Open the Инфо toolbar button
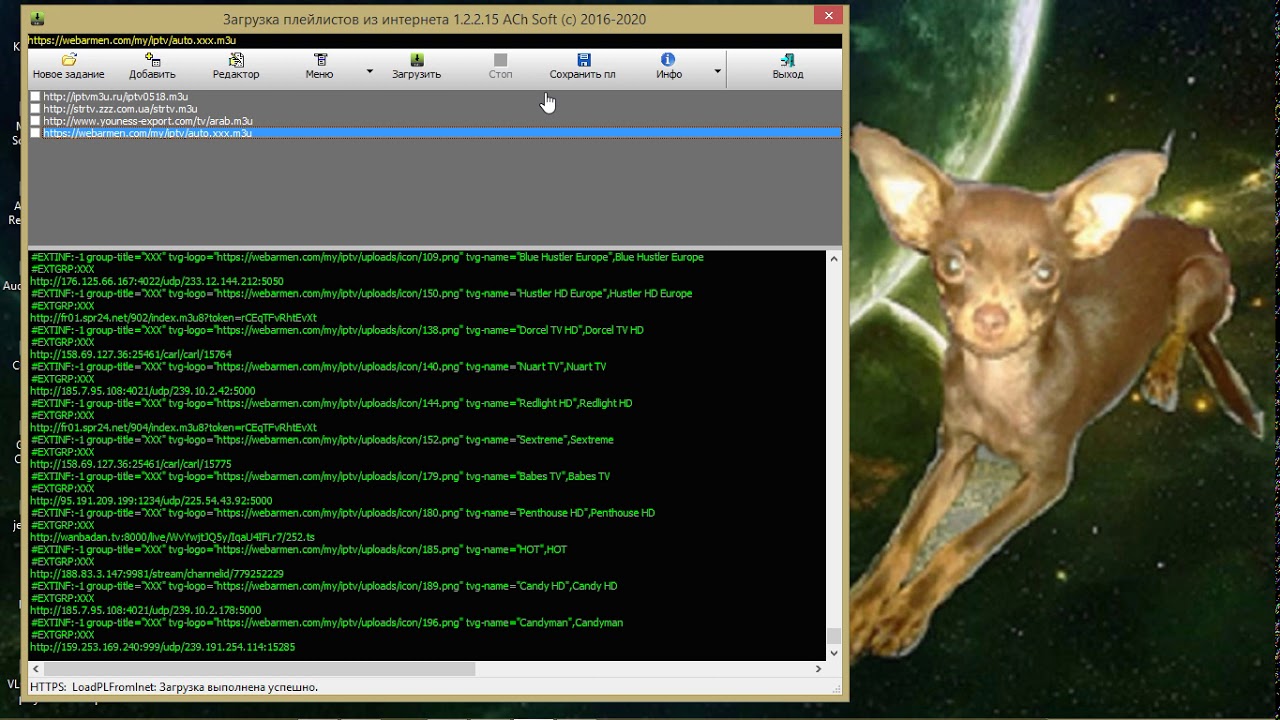This screenshot has height=720, width=1280. pos(669,67)
